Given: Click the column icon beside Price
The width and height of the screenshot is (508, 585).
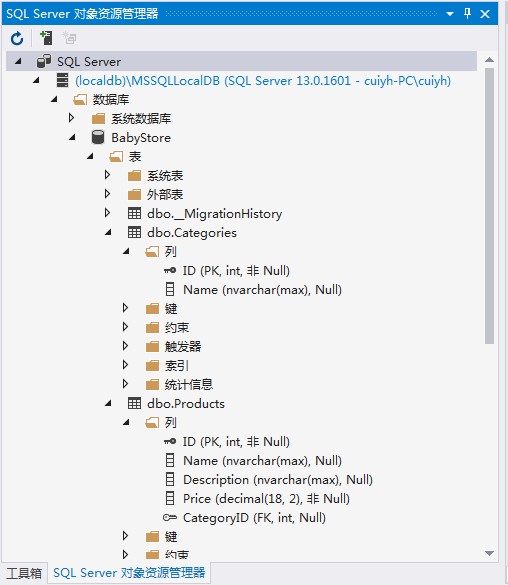Looking at the screenshot, I should click(170, 498).
